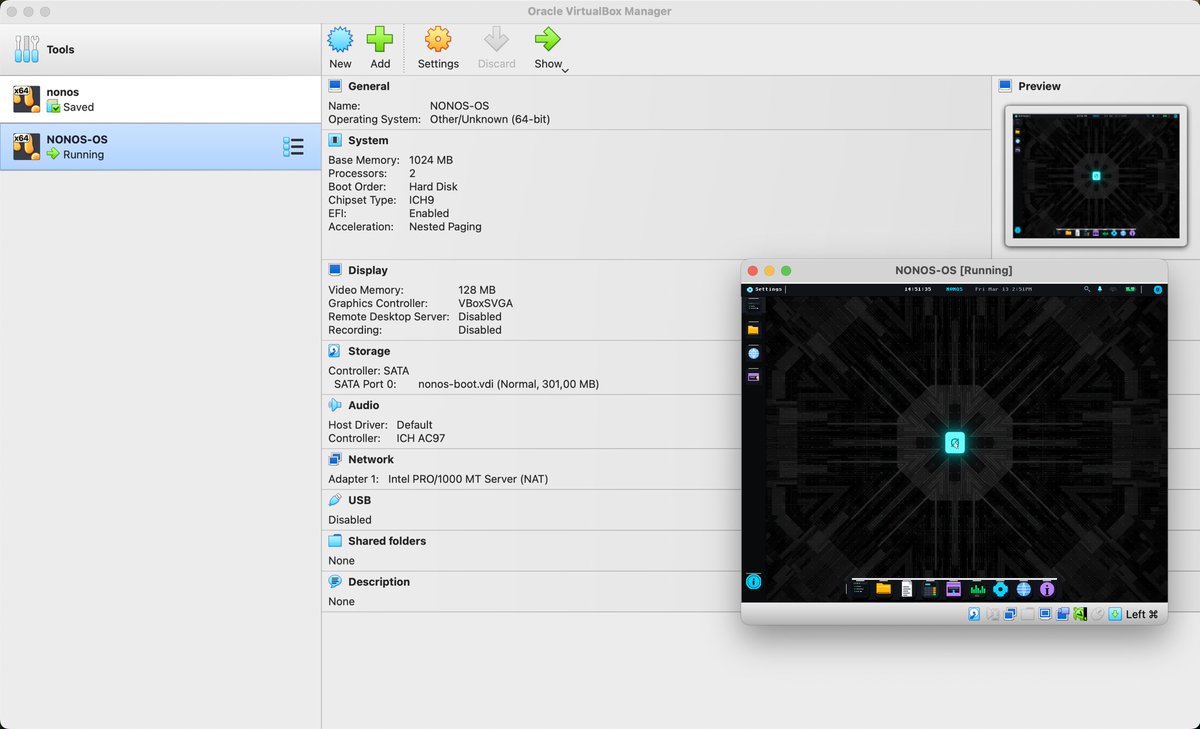Click nonos-boot.vdi on SATA Port 0
The height and width of the screenshot is (729, 1200).
click(508, 384)
